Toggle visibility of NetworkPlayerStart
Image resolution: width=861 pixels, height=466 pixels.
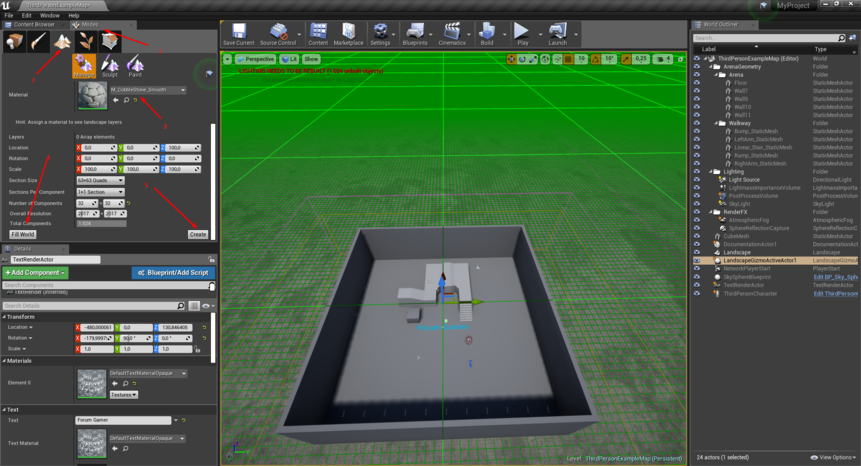(x=697, y=269)
